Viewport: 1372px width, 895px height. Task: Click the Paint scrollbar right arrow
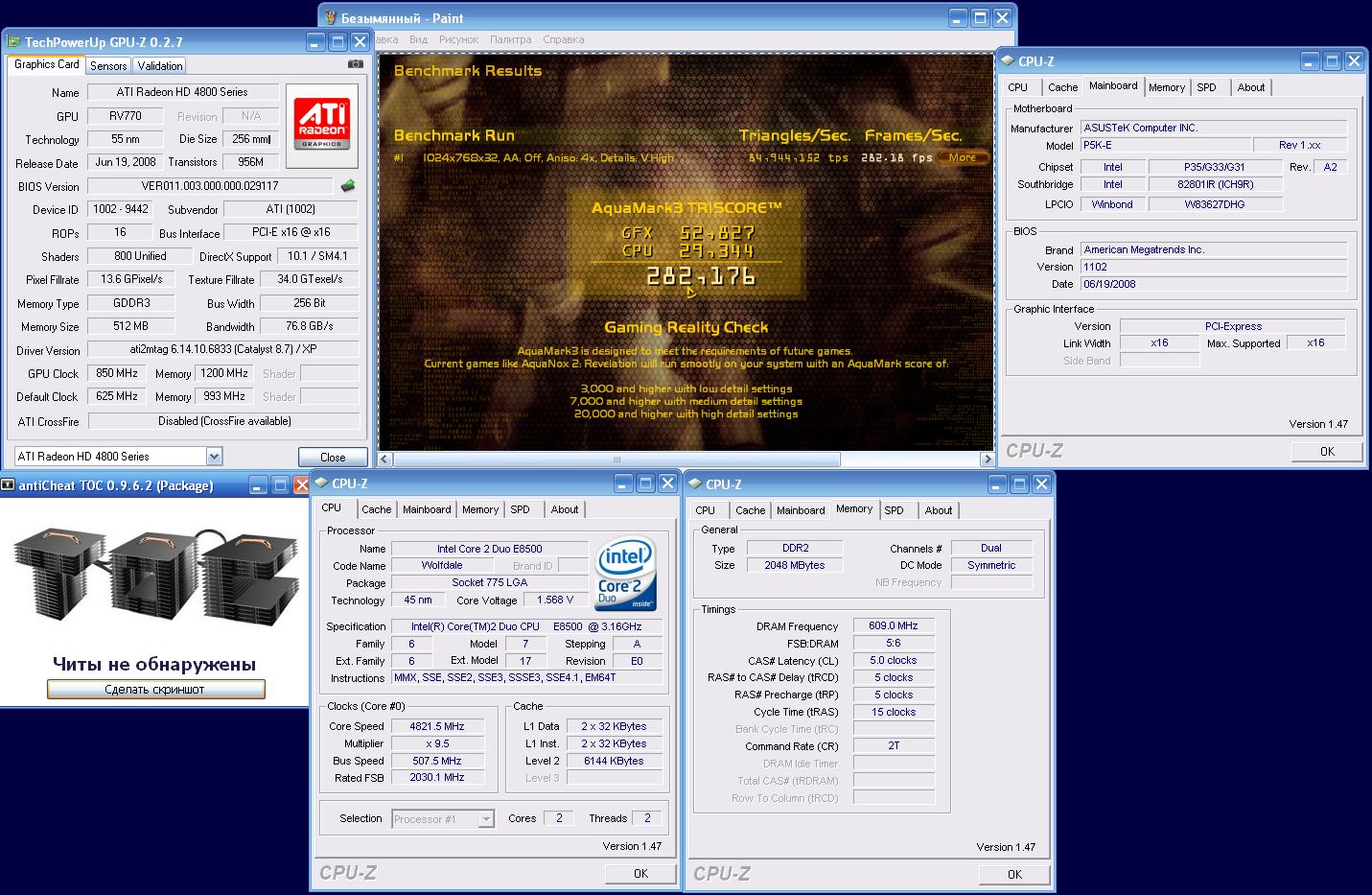click(x=987, y=459)
